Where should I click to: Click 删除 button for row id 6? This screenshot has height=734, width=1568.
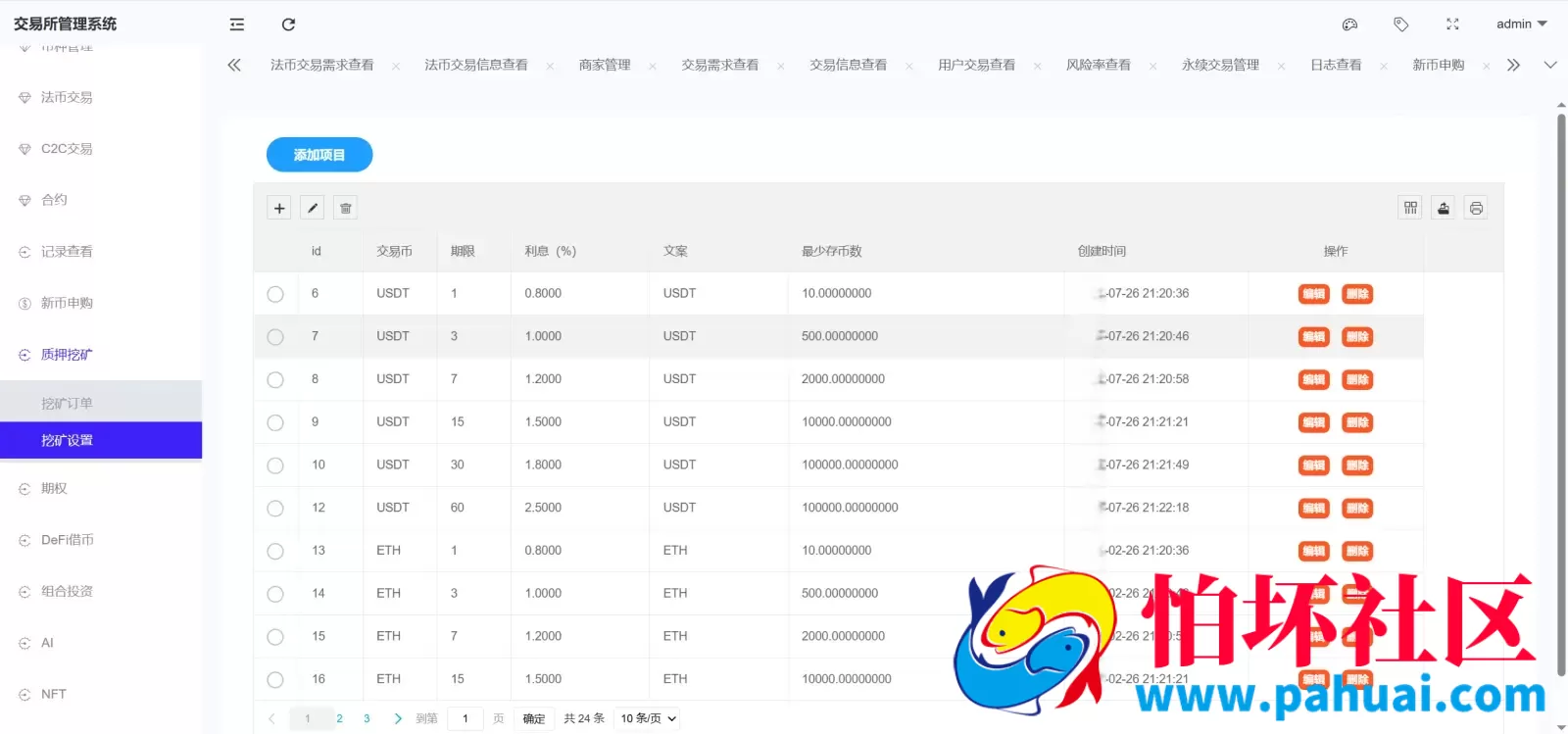coord(1357,294)
